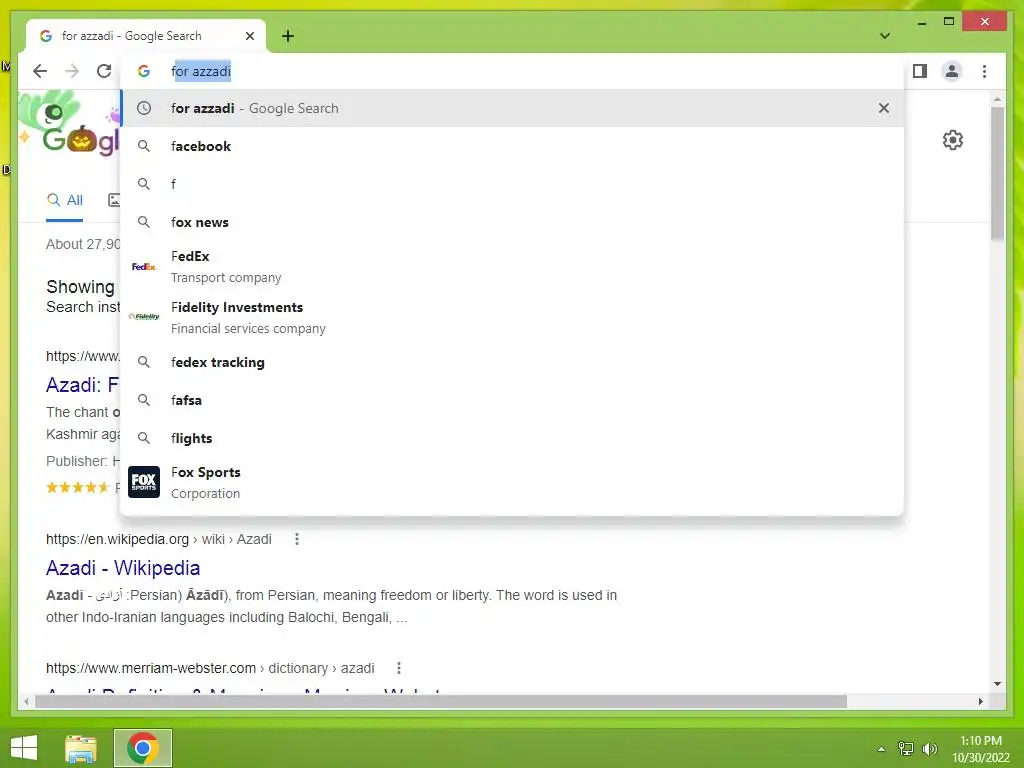Close the 'for azzadi - Google Search' tab
The image size is (1024, 768).
249,36
